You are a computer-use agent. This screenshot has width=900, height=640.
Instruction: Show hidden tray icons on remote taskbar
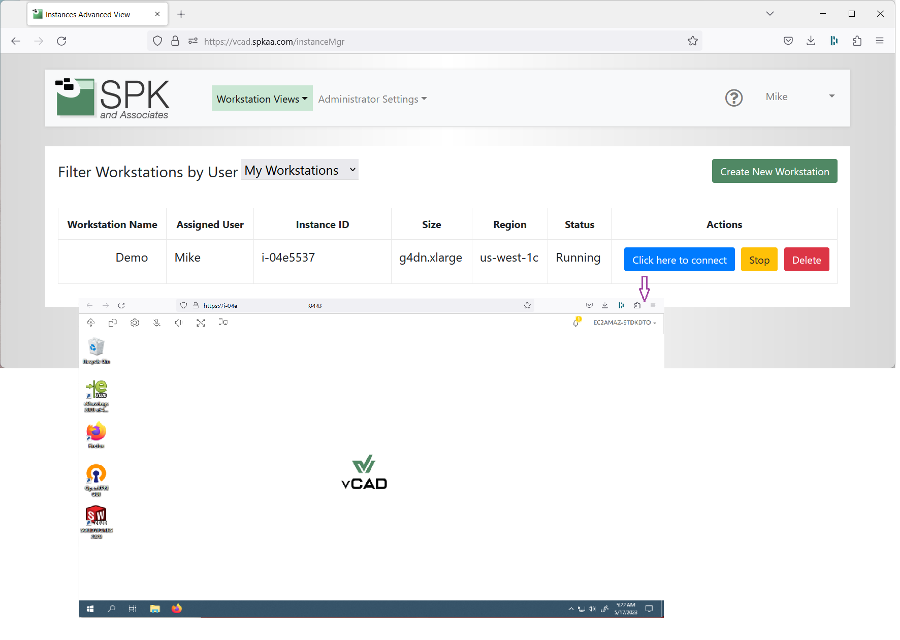pyautogui.click(x=571, y=609)
